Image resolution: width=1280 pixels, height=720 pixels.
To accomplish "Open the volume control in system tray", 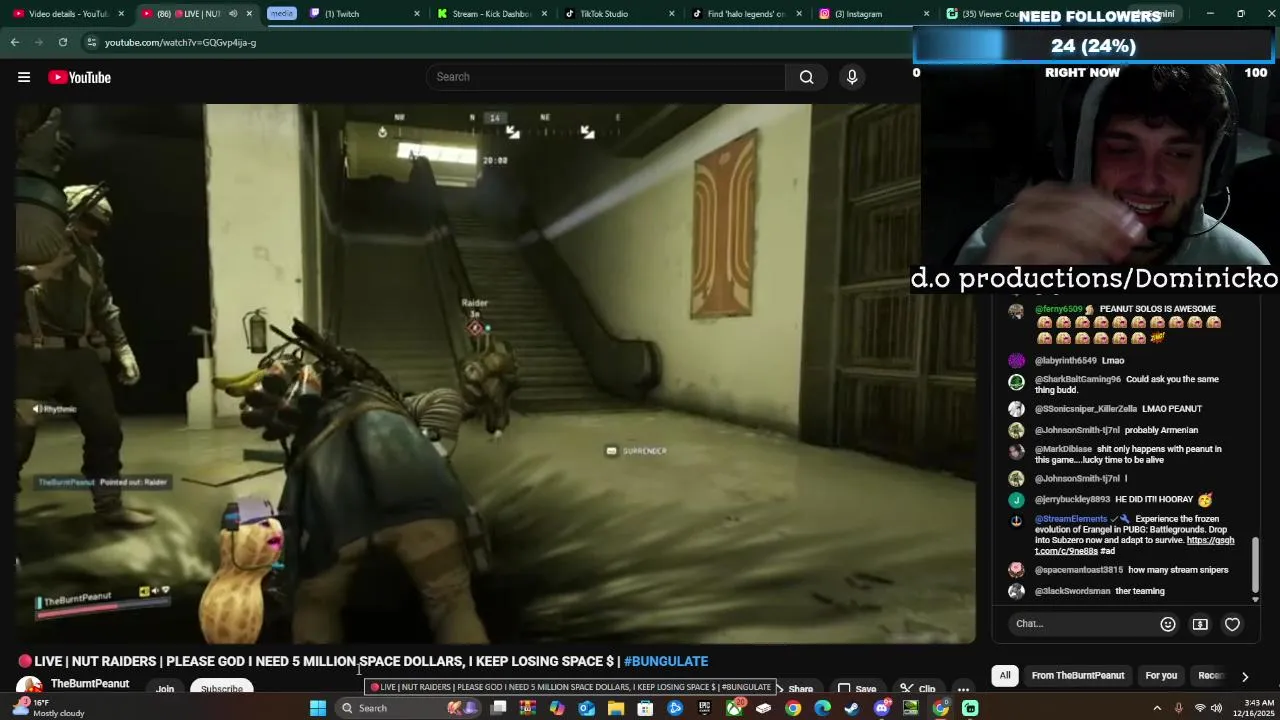I will (x=1216, y=708).
